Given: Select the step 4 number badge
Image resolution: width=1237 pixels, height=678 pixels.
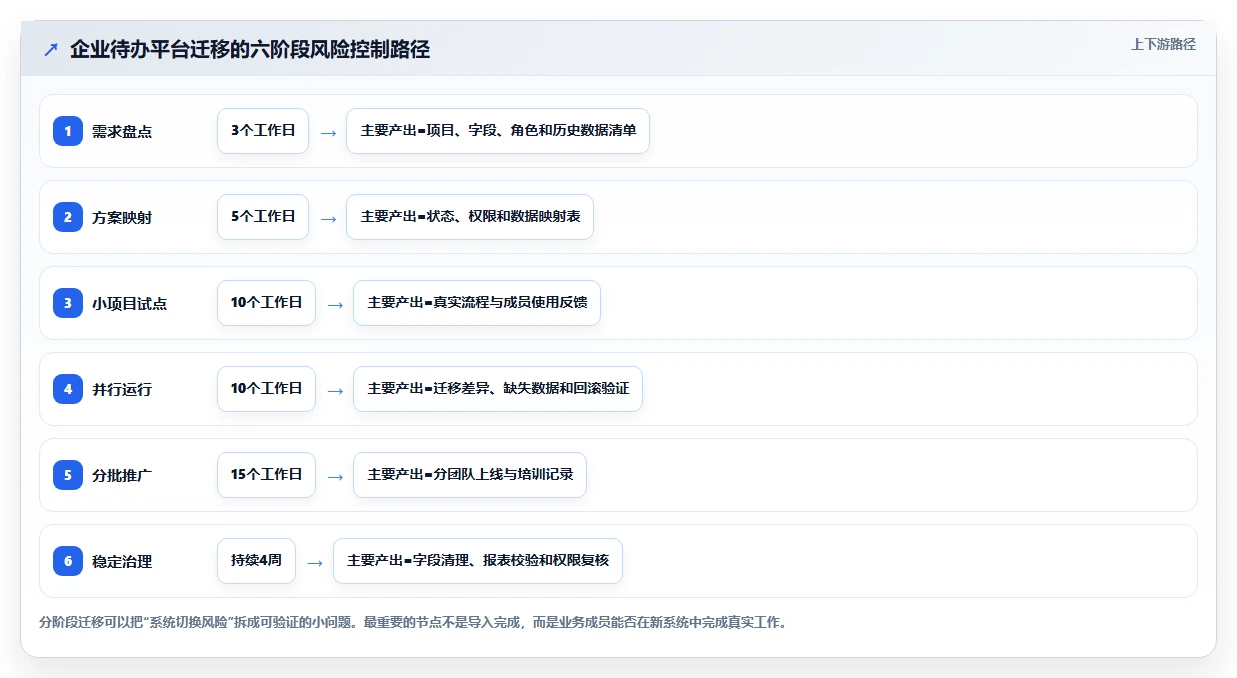Looking at the screenshot, I should click(x=68, y=389).
